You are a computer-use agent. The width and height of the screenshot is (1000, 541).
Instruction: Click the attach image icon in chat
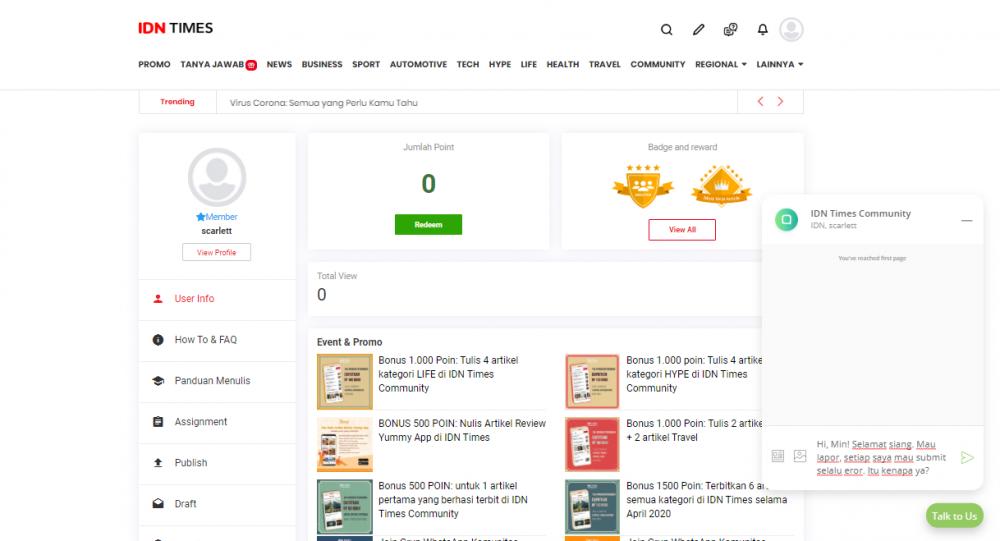click(800, 456)
